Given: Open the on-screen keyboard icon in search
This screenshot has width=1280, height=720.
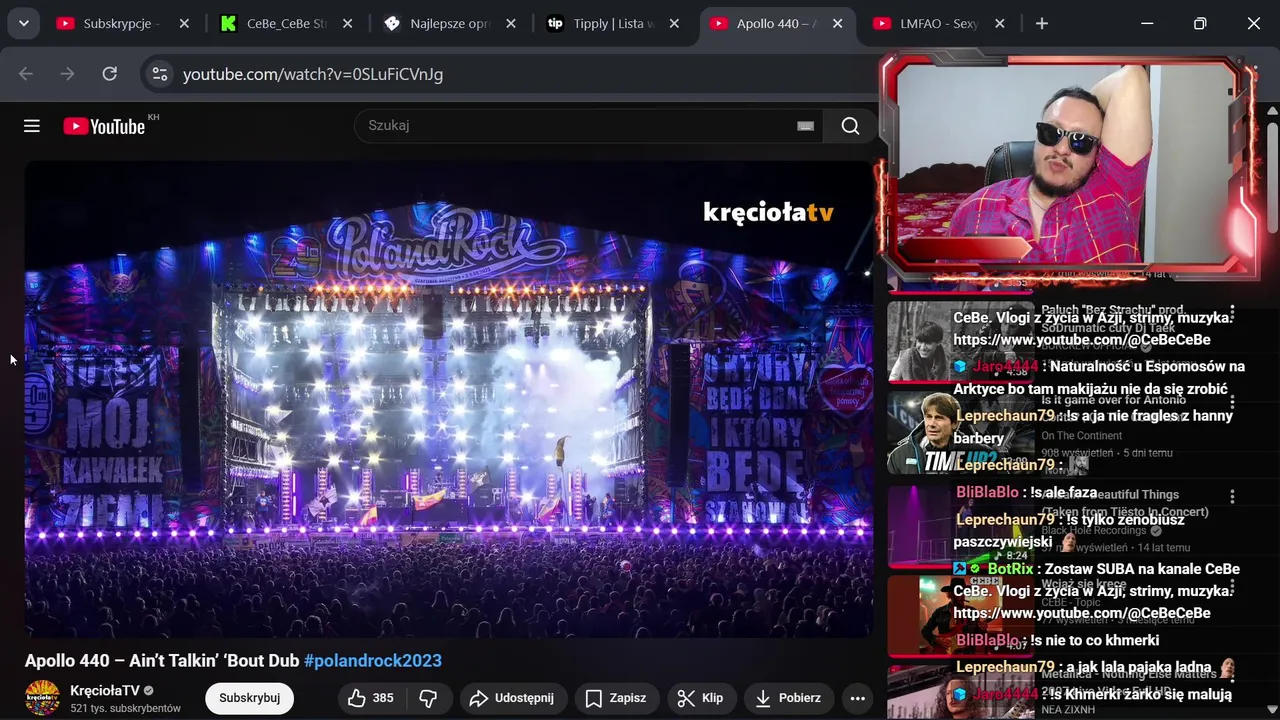Looking at the screenshot, I should pyautogui.click(x=805, y=126).
